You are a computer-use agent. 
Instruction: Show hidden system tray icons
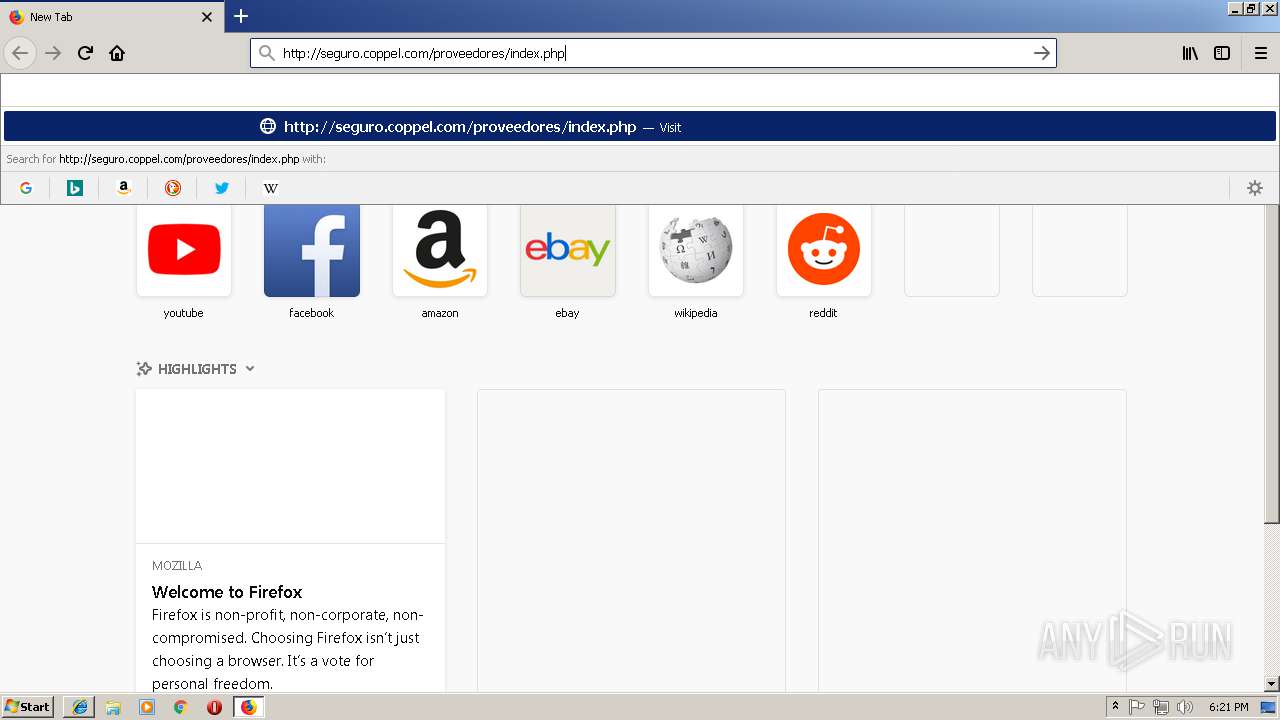point(1115,707)
